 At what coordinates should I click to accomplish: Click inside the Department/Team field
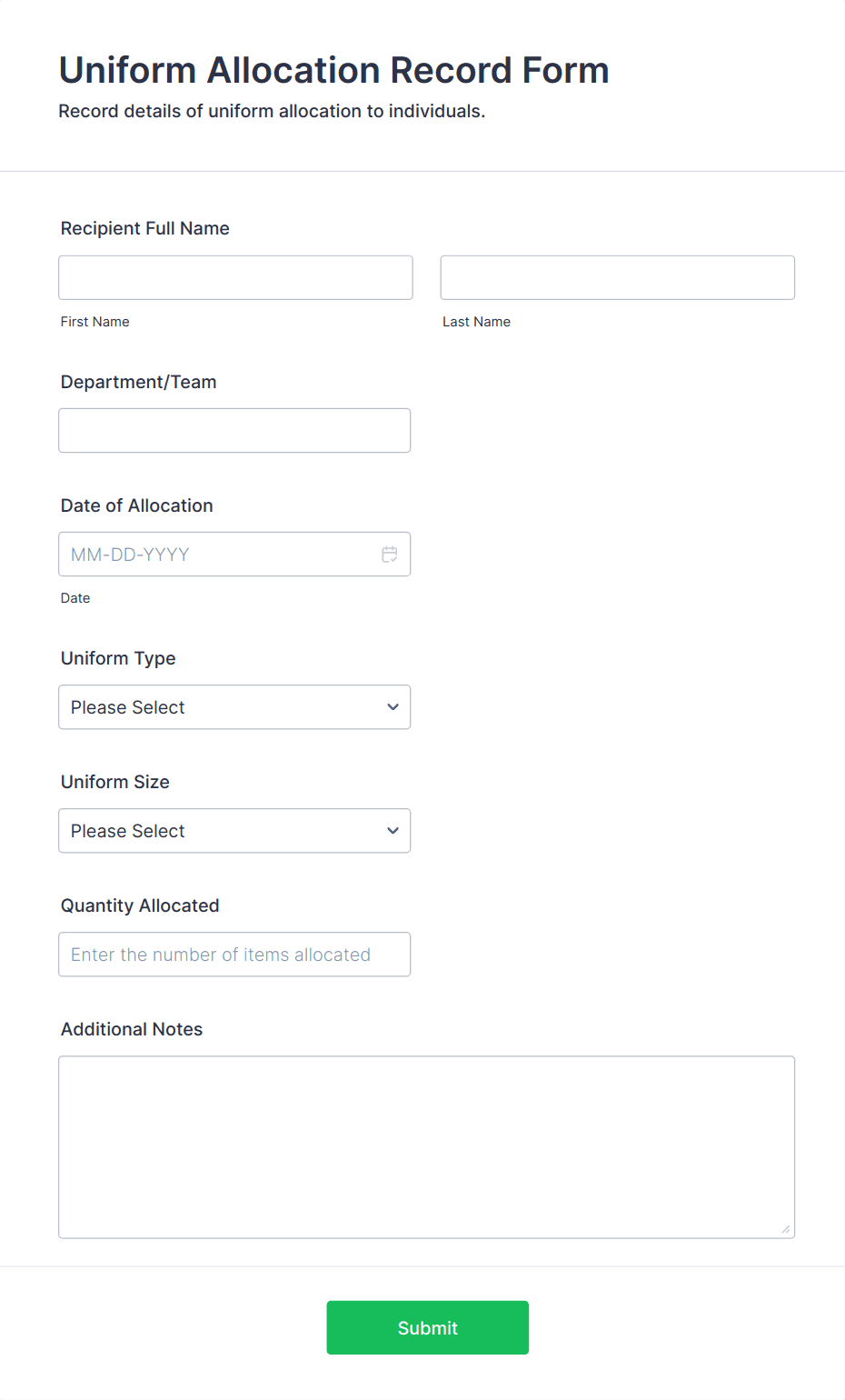(x=234, y=430)
